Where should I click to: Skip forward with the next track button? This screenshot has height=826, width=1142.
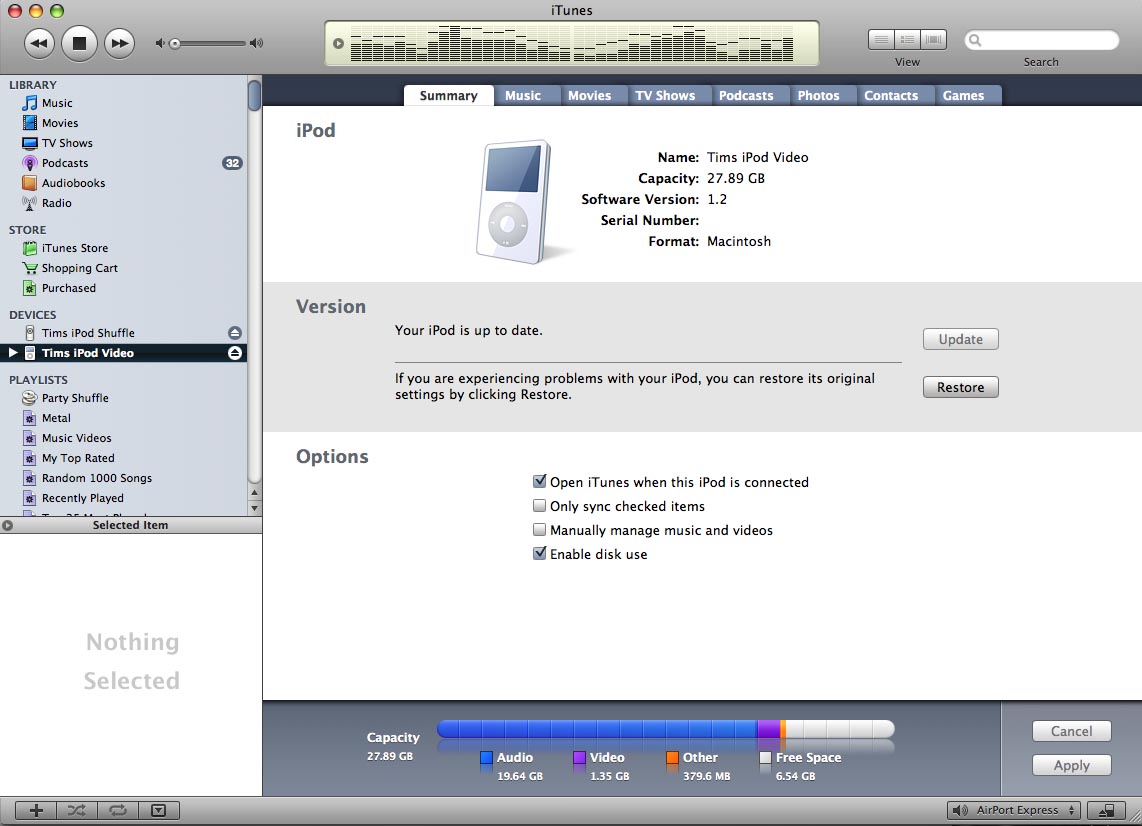point(119,43)
